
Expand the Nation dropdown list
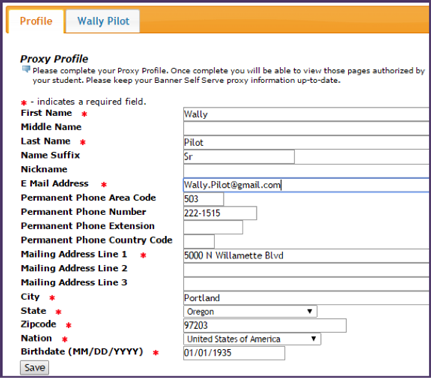[252, 339]
